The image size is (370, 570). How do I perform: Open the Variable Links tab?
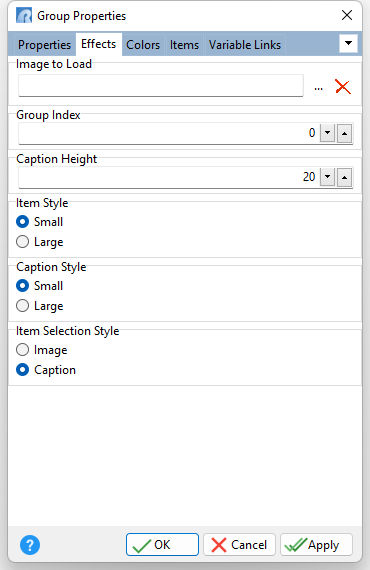[245, 45]
